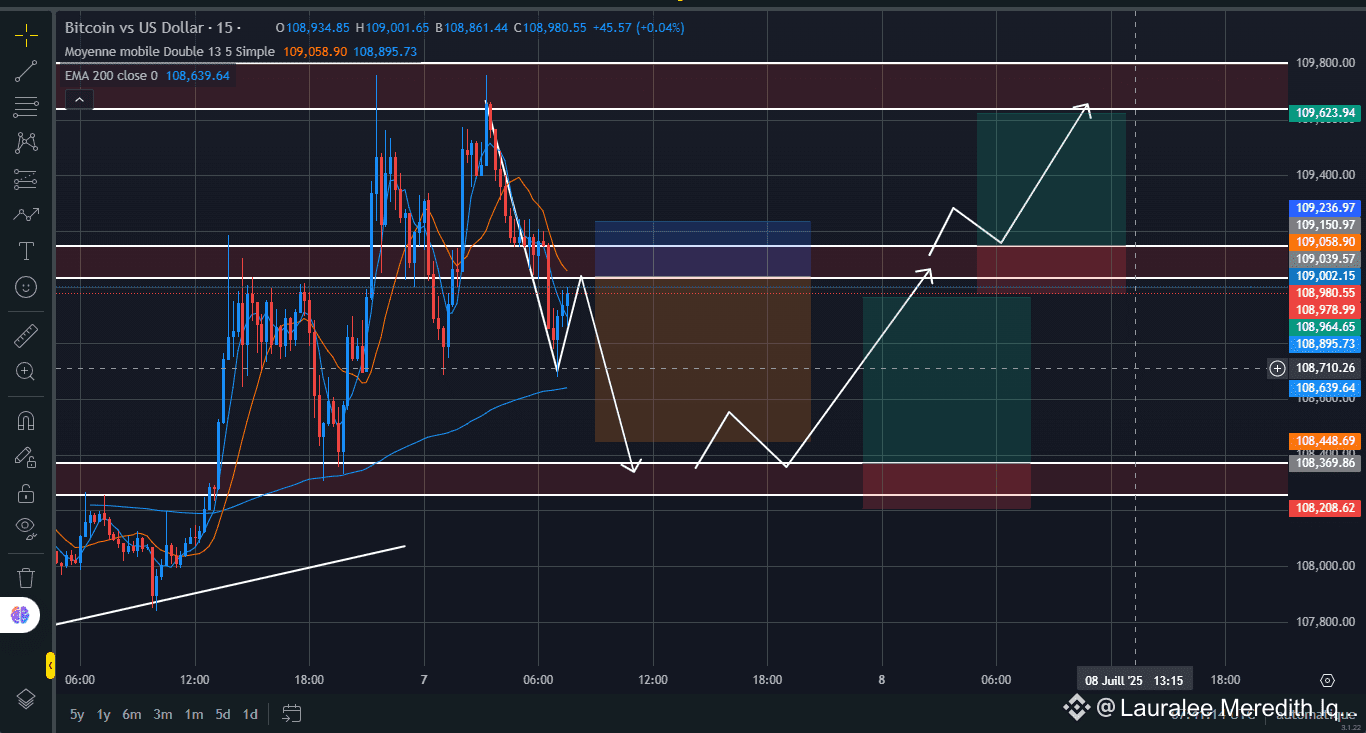The width and height of the screenshot is (1366, 733).
Task: Select the crosshair cursor tool
Action: pyautogui.click(x=26, y=35)
